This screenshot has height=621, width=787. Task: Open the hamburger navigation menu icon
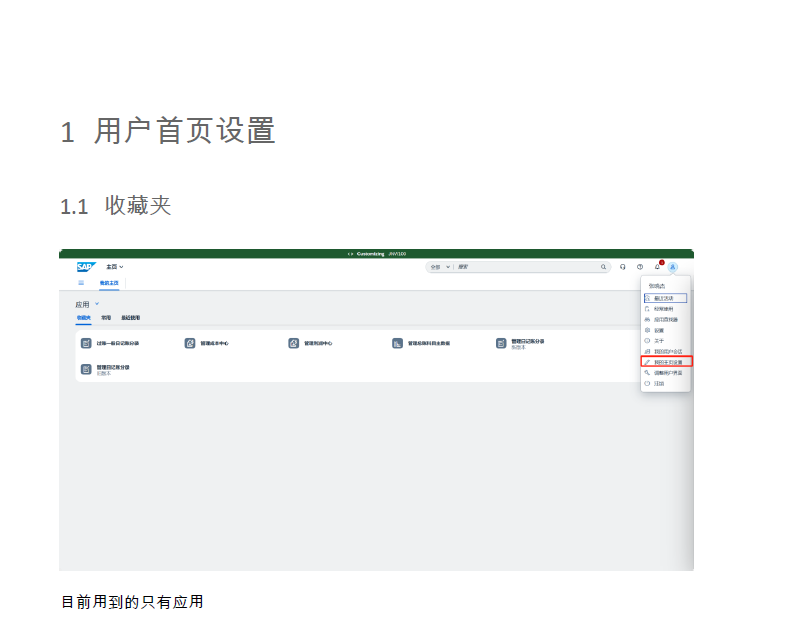pos(81,283)
